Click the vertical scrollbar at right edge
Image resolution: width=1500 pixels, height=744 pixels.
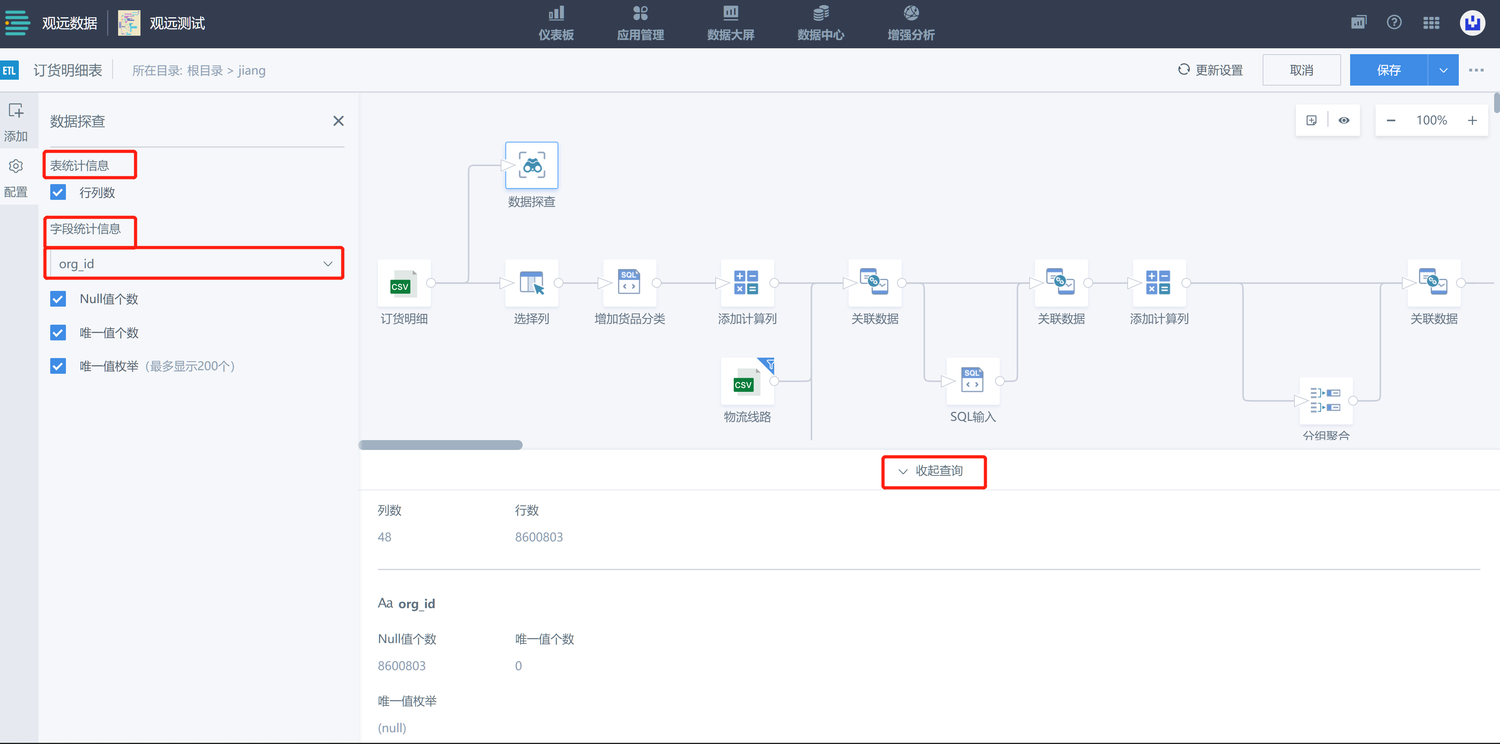click(x=1496, y=102)
